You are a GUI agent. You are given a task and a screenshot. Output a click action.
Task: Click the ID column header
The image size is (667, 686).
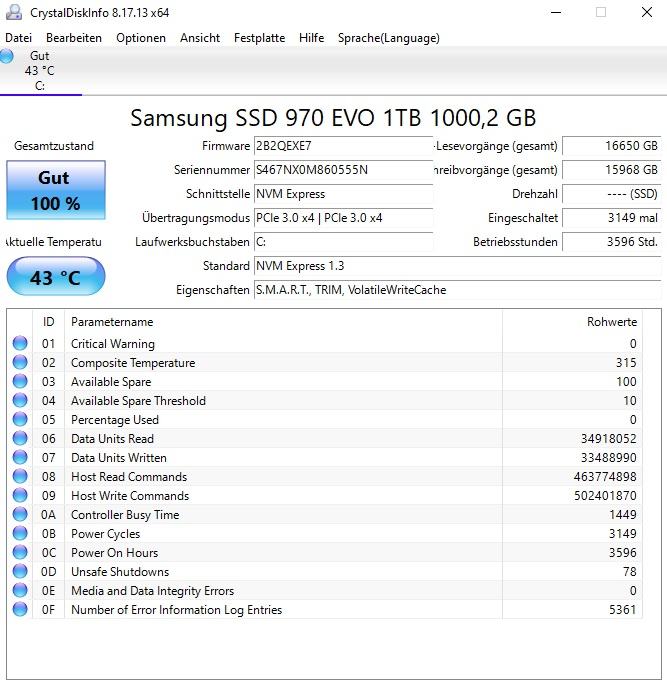[x=49, y=322]
